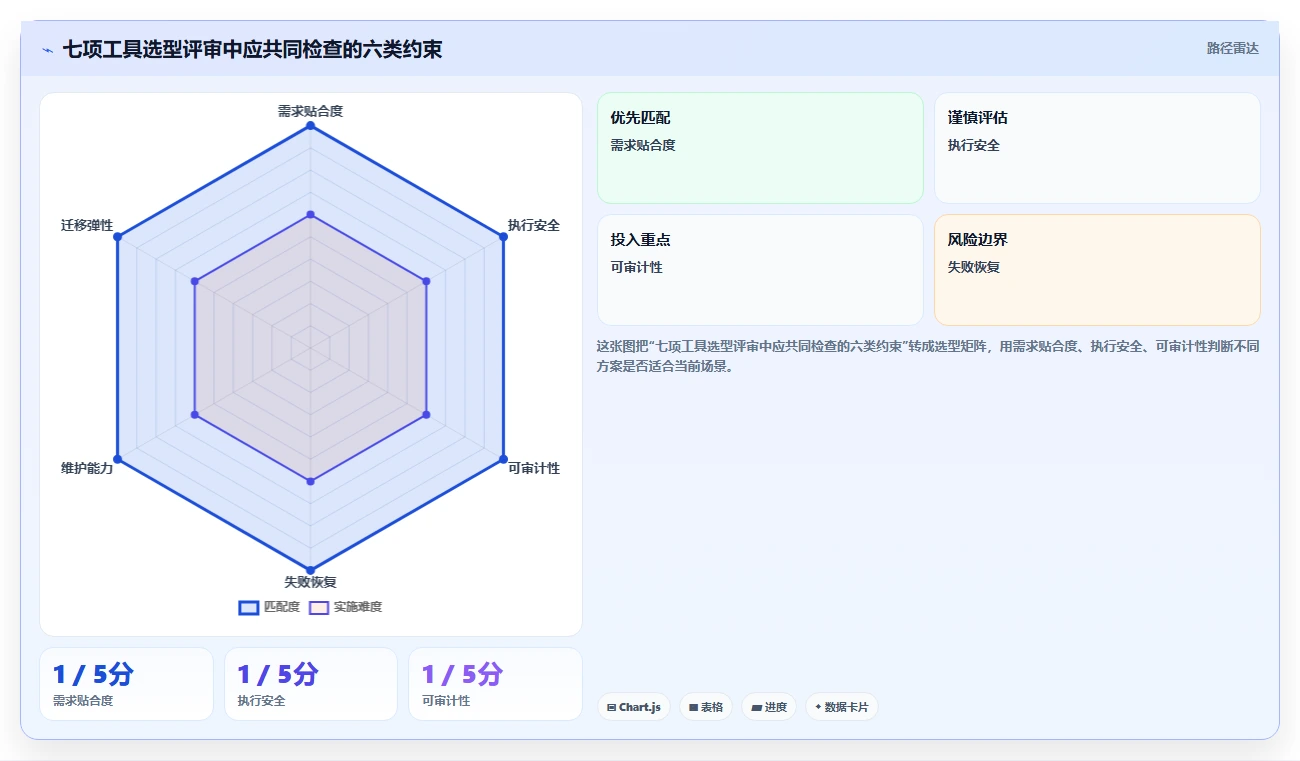The image size is (1300, 761).
Task: Click the 1 / 5分 可审计性 stat card
Action: click(495, 684)
